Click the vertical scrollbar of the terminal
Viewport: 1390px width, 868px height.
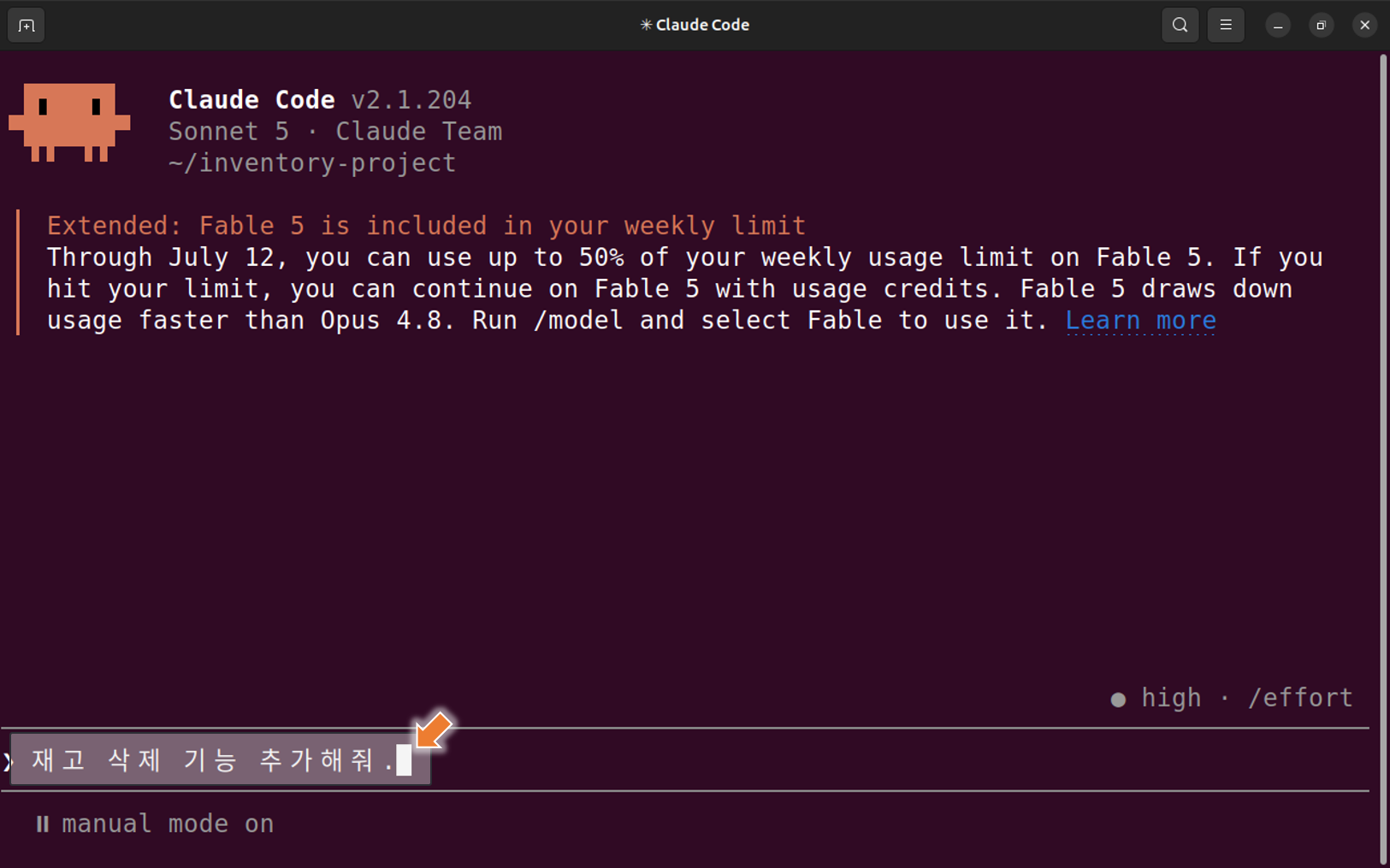pos(1383,458)
